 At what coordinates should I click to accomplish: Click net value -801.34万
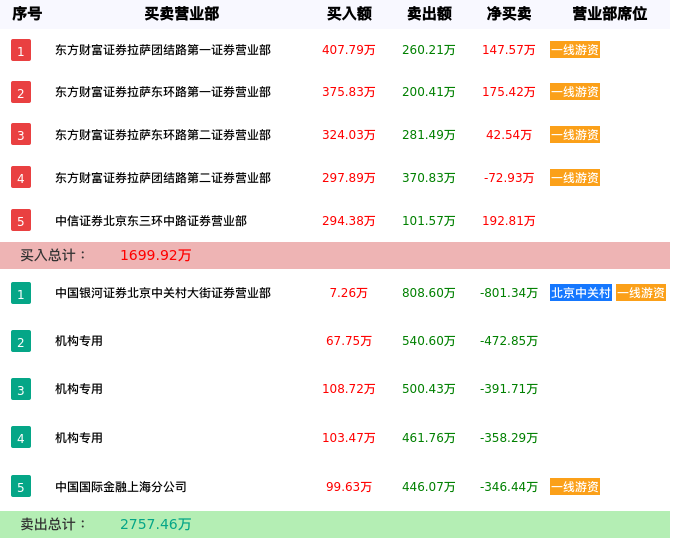(x=509, y=293)
